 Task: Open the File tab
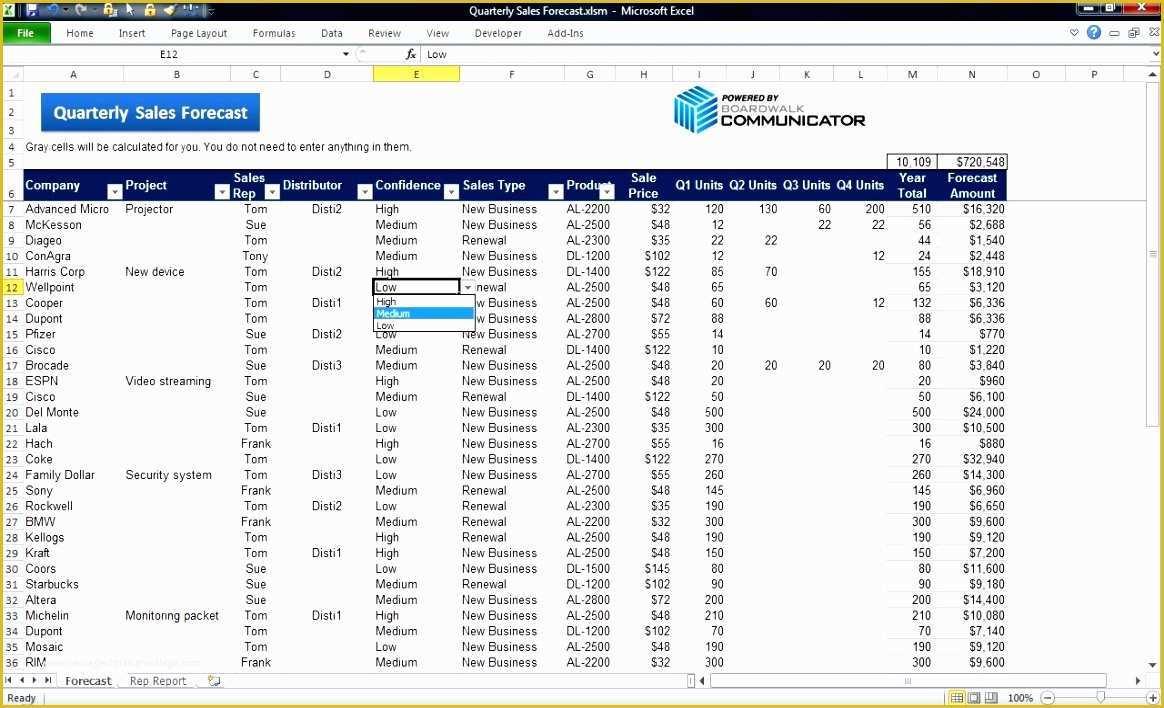tap(26, 33)
